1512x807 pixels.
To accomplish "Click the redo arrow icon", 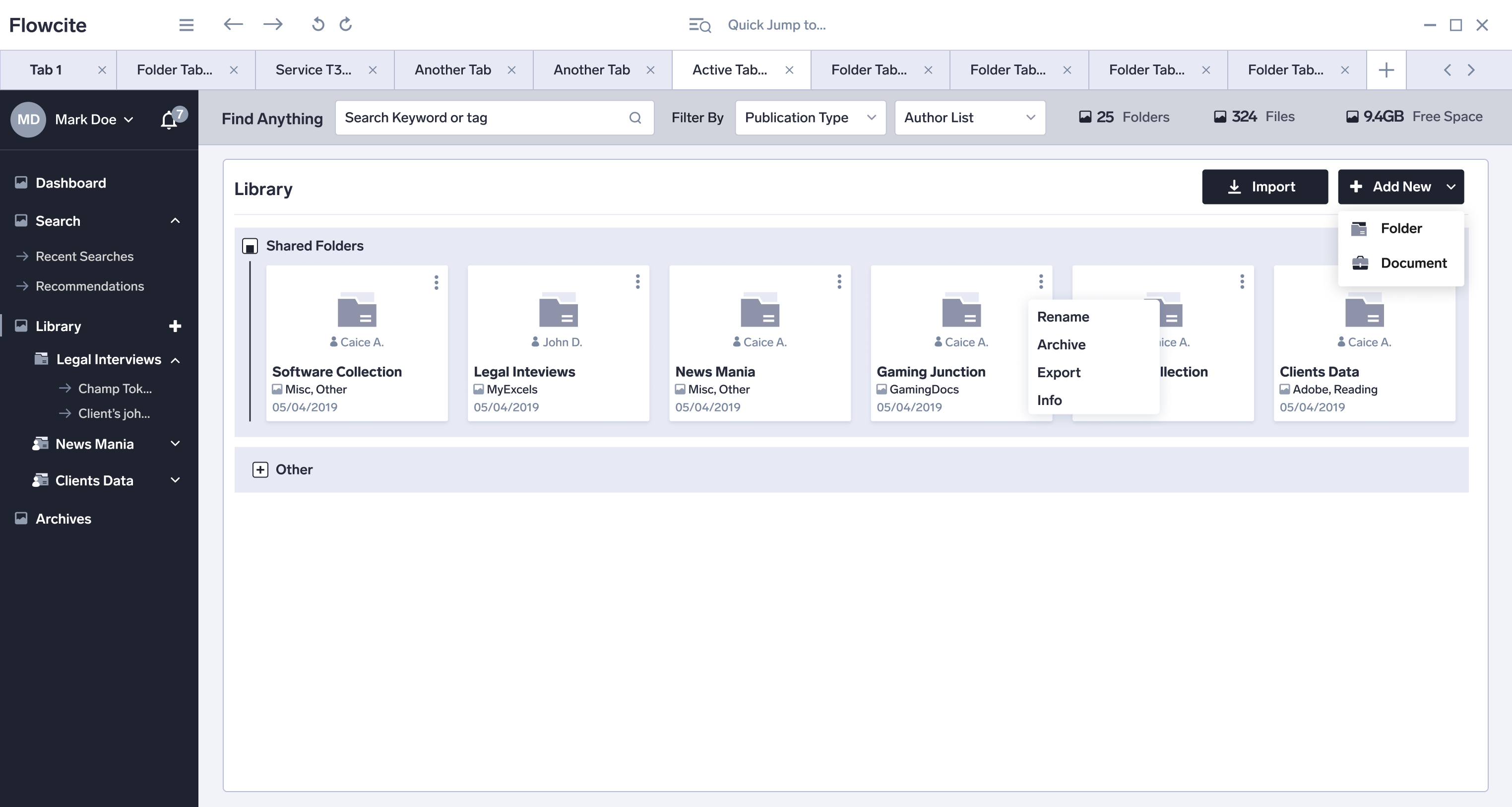I will tap(346, 25).
